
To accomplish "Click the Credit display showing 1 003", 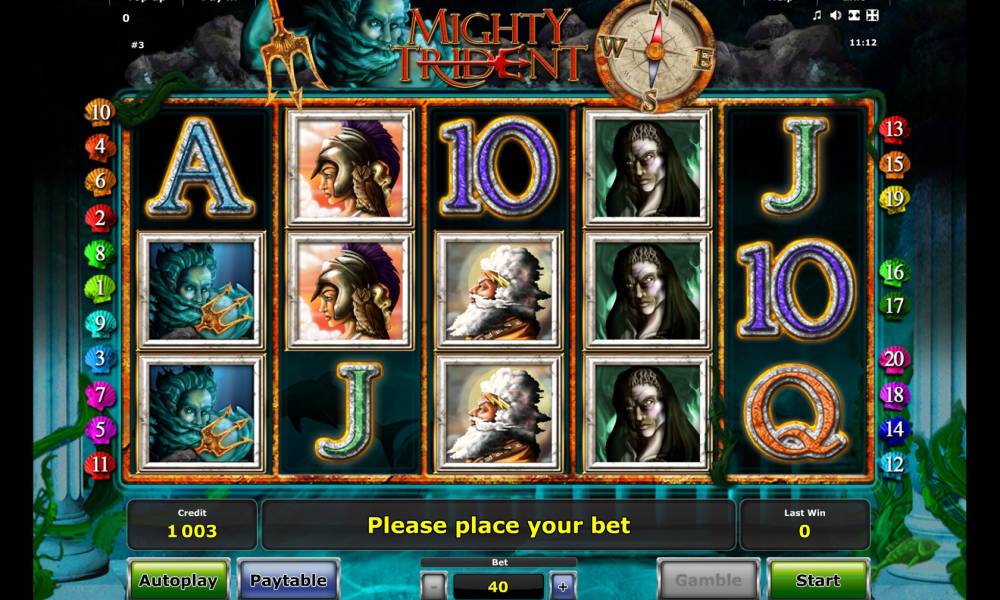I will pyautogui.click(x=192, y=524).
